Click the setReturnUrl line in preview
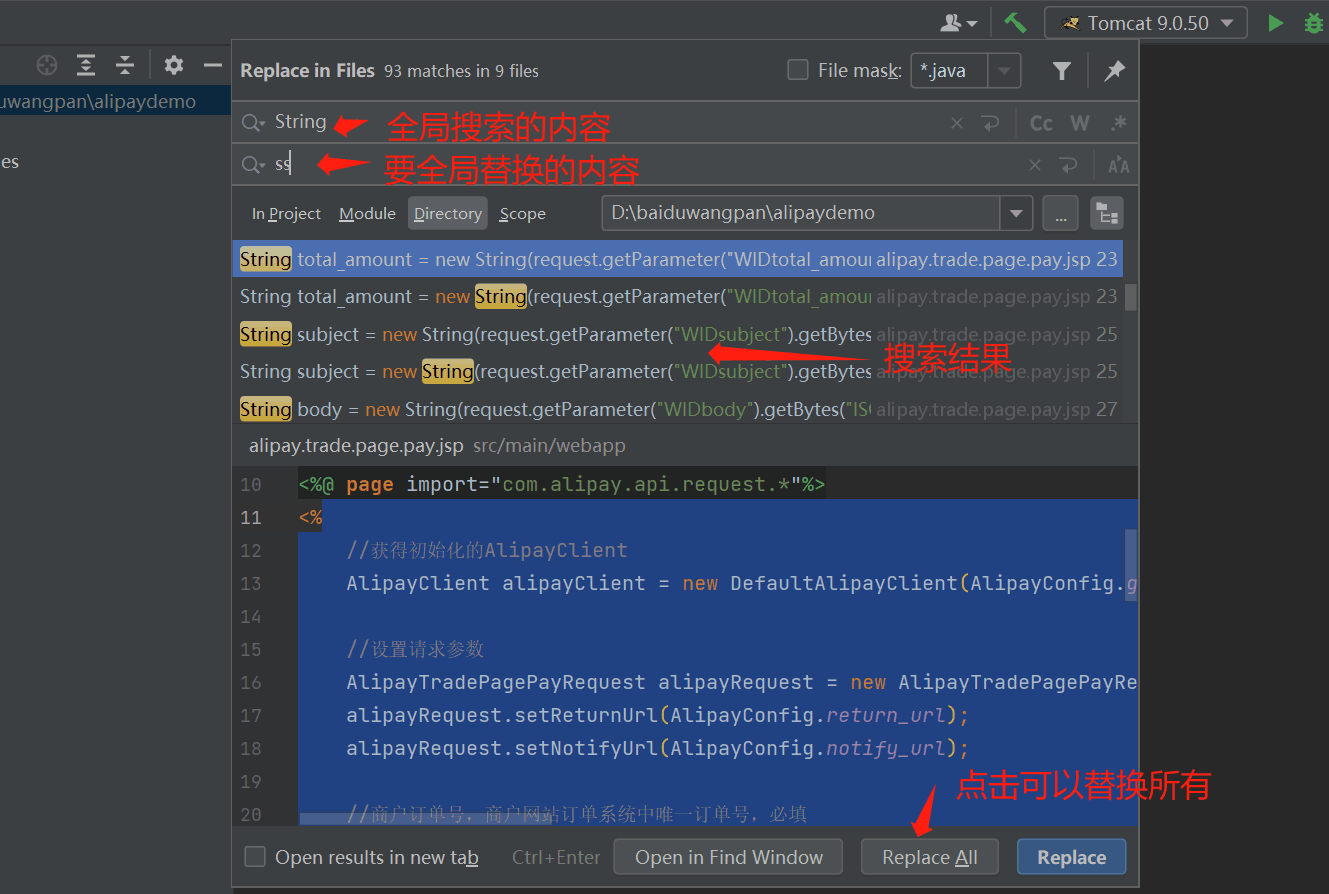This screenshot has width=1329, height=894. click(x=658, y=715)
